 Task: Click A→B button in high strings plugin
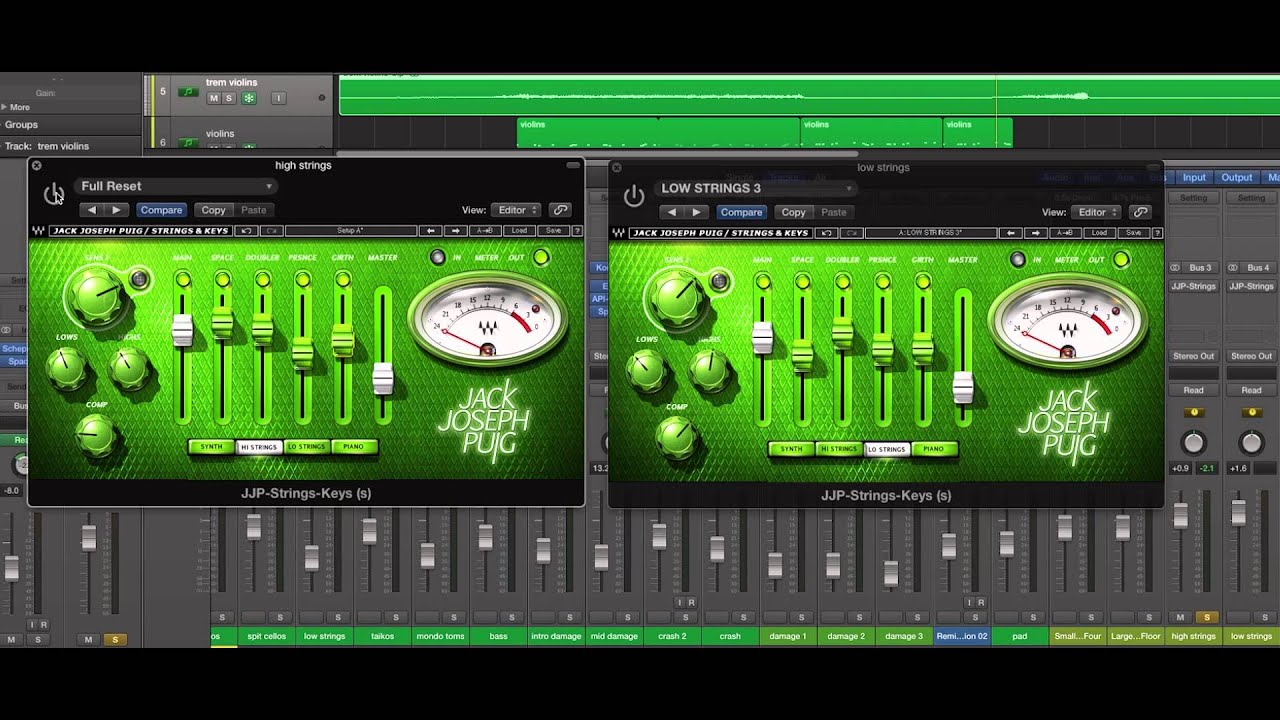pos(484,231)
